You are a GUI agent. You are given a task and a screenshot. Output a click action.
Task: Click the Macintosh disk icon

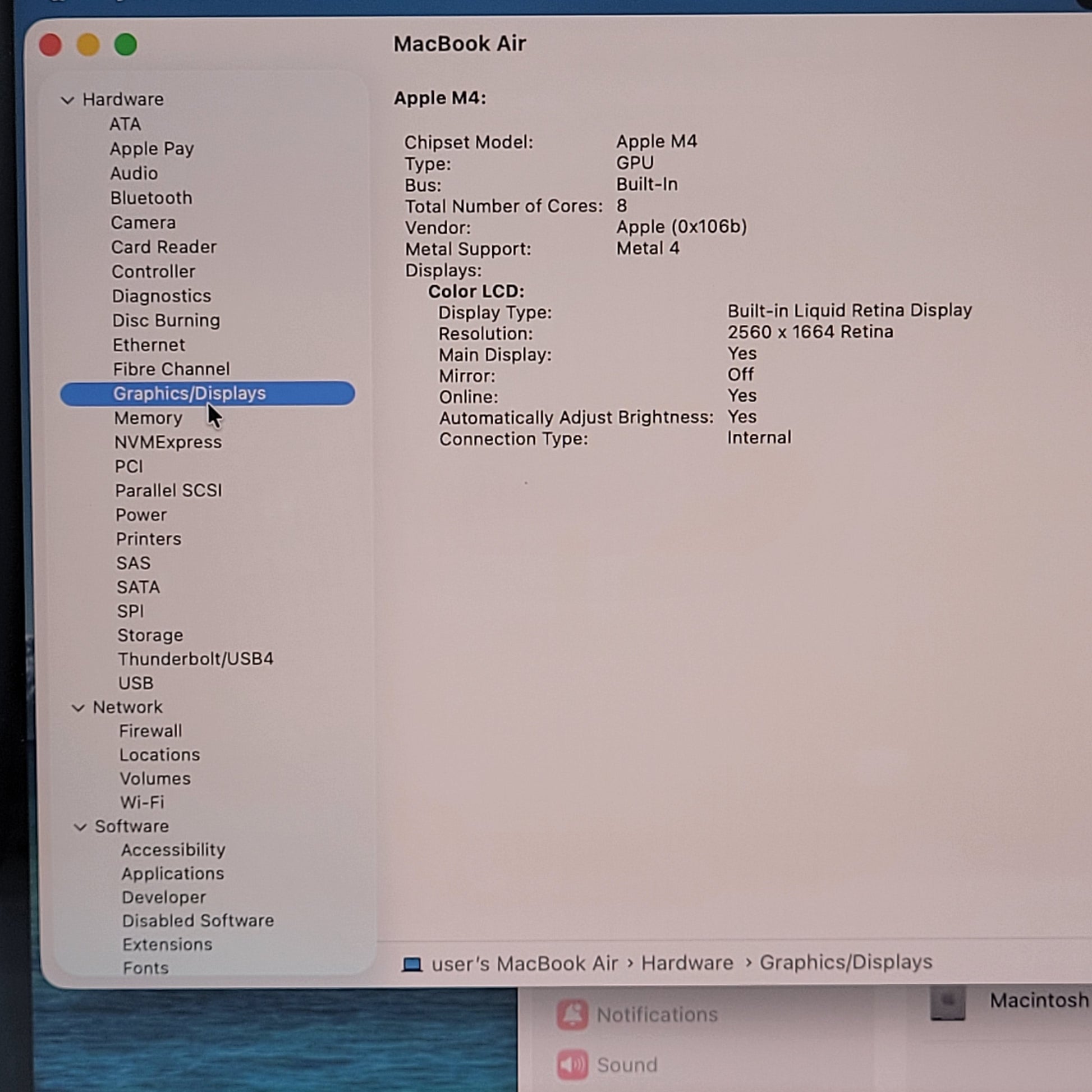pos(948,1002)
